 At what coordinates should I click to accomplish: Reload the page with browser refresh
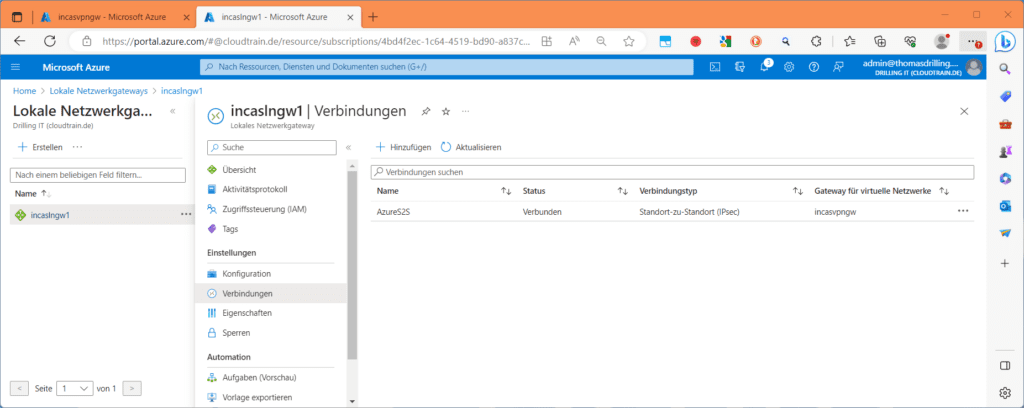50,41
